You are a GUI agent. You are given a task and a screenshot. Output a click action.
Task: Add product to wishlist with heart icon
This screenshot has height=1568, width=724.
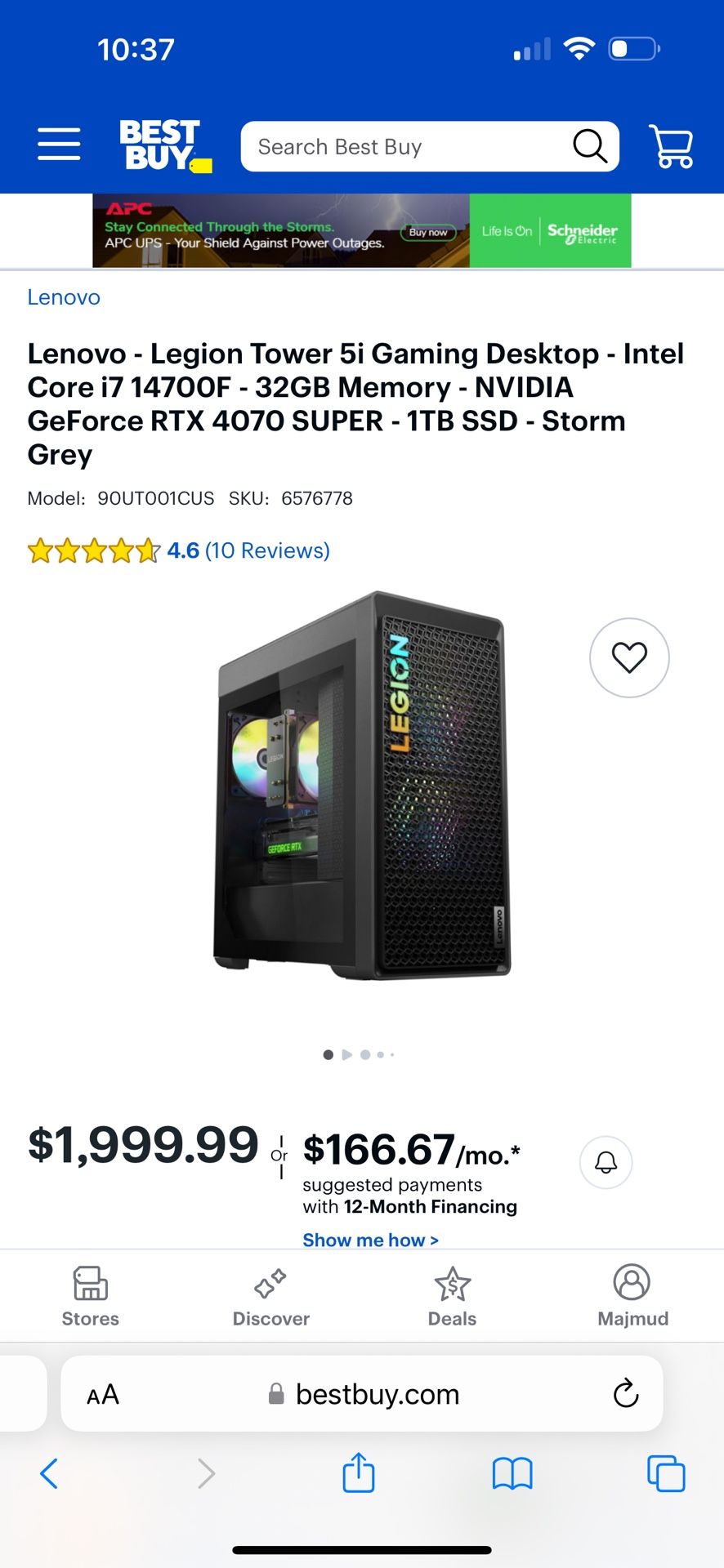(629, 657)
